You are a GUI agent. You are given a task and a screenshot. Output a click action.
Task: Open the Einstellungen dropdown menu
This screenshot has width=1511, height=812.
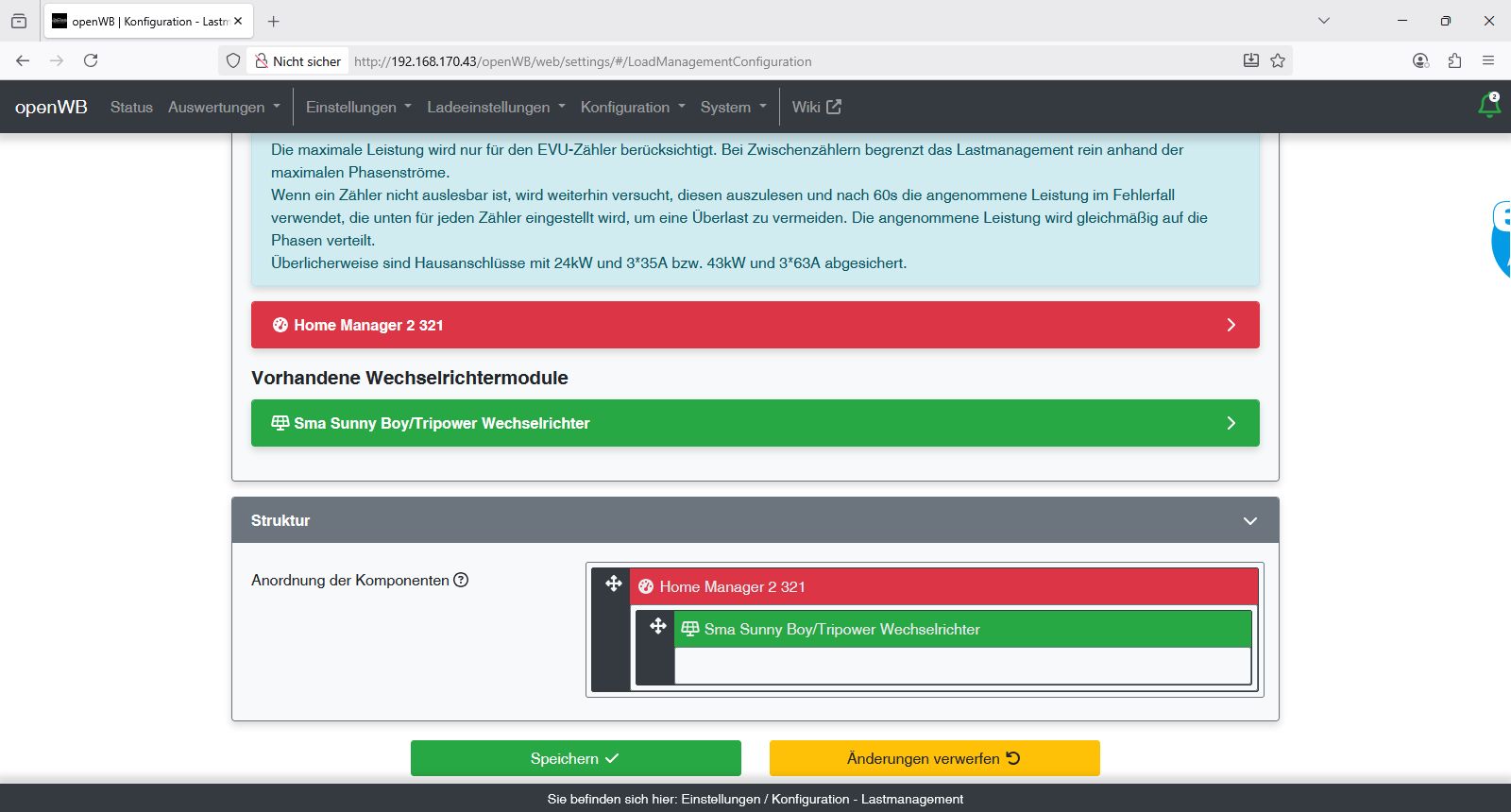pos(359,107)
